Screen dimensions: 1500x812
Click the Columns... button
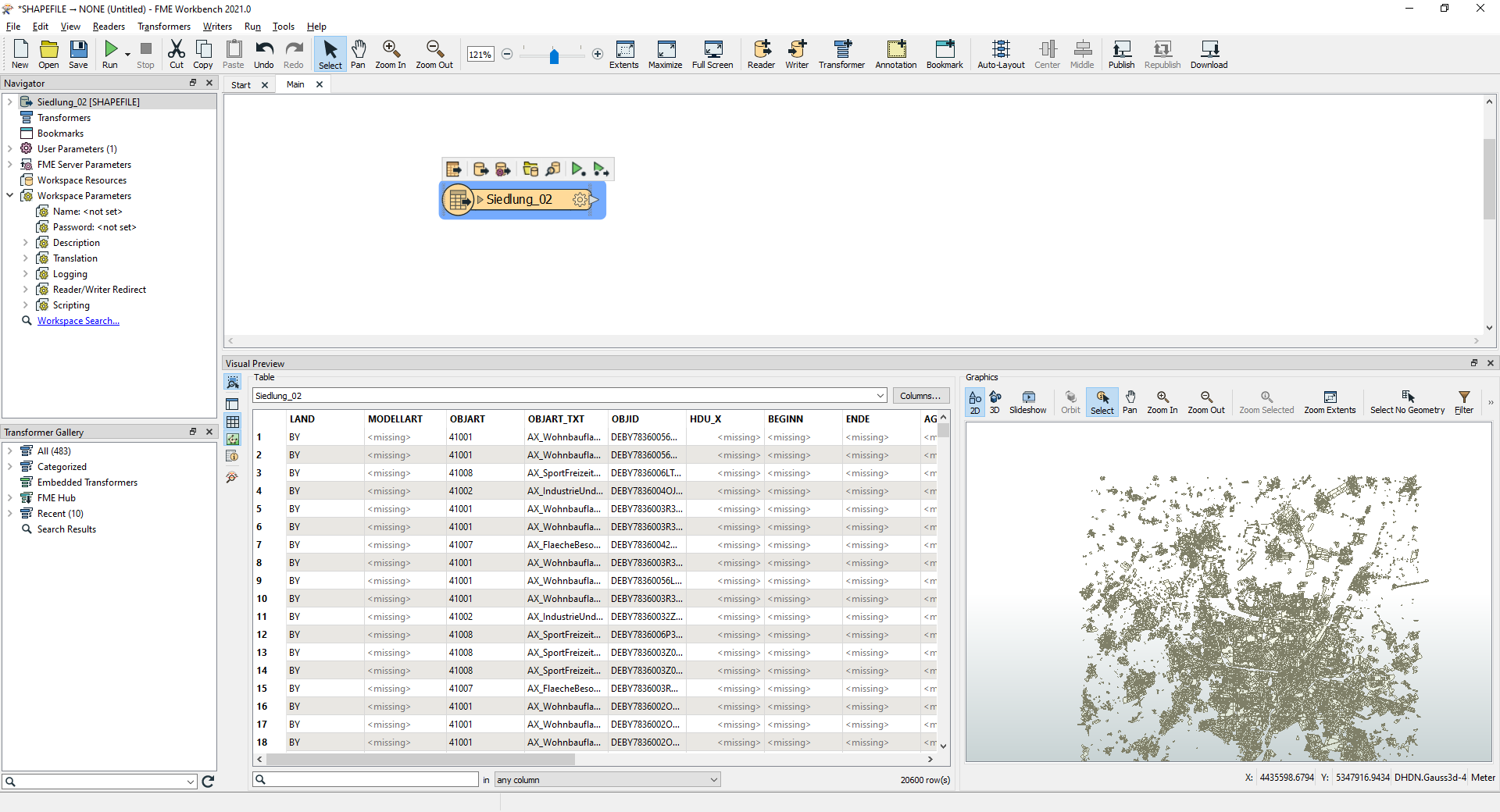tap(920, 396)
